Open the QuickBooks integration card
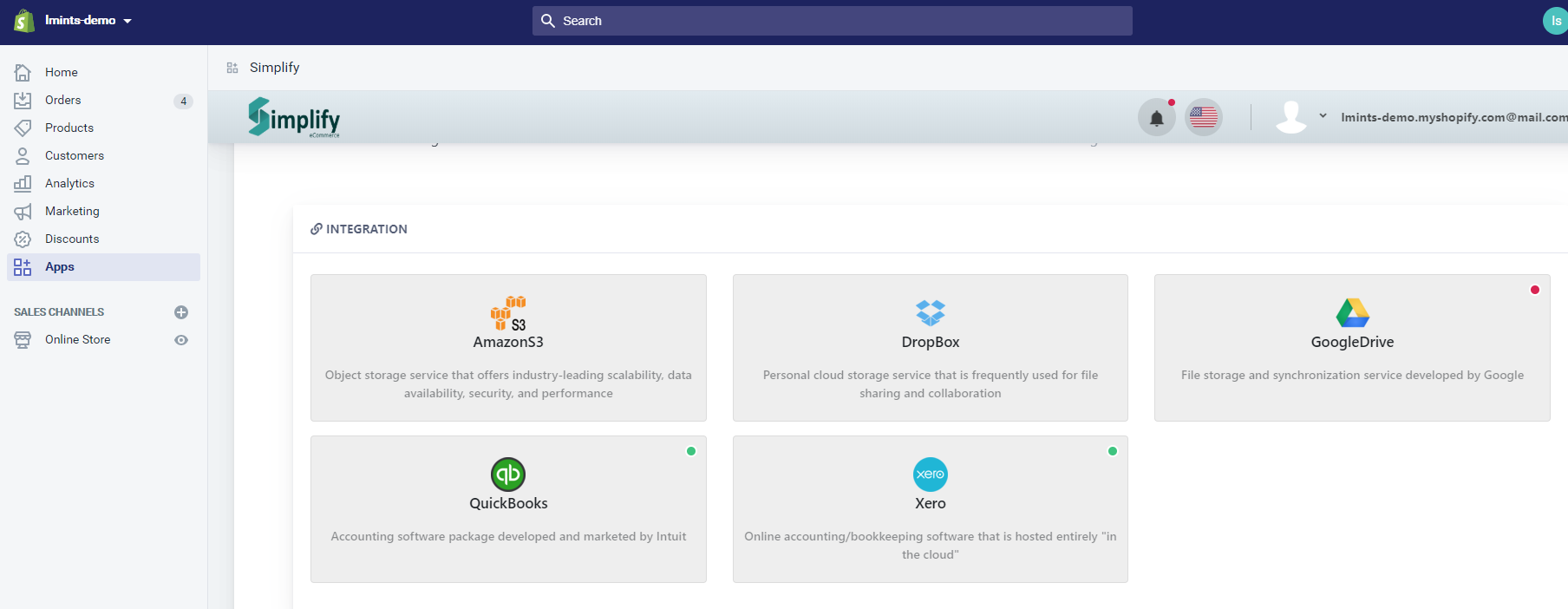The height and width of the screenshot is (609, 1568). pyautogui.click(x=508, y=509)
